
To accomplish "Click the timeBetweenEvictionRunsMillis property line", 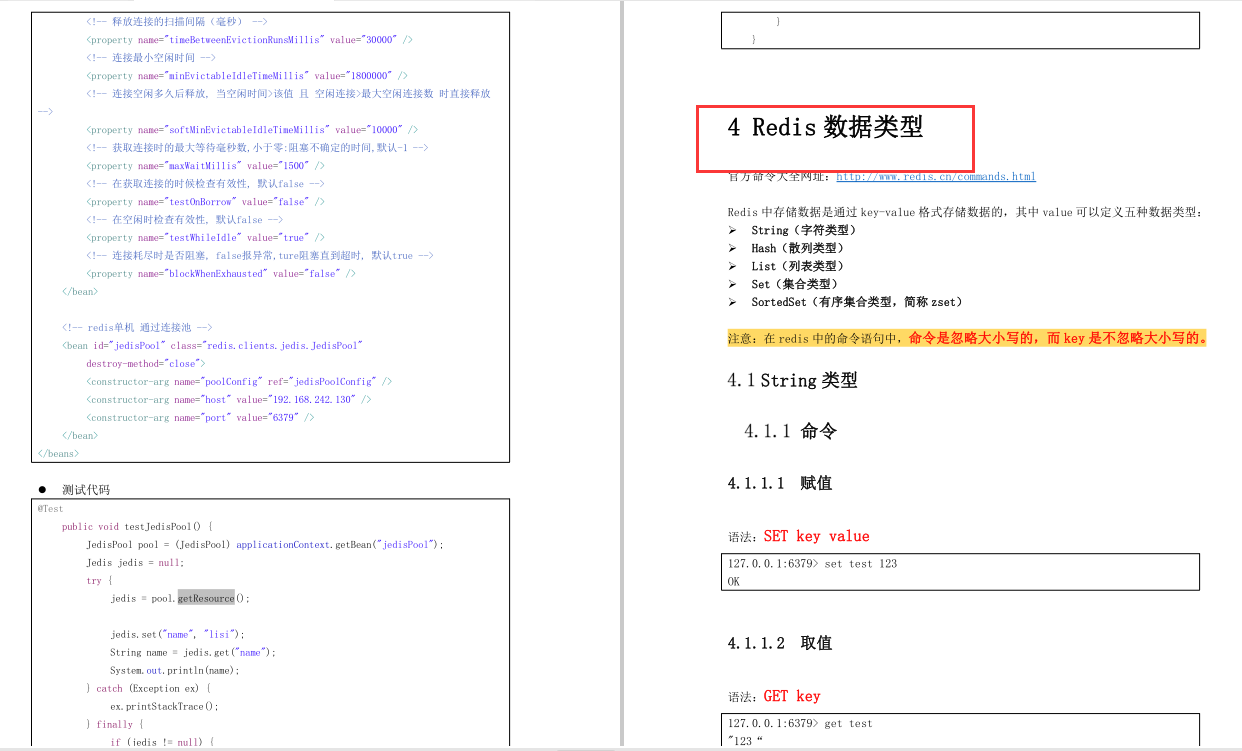I will click(x=249, y=40).
